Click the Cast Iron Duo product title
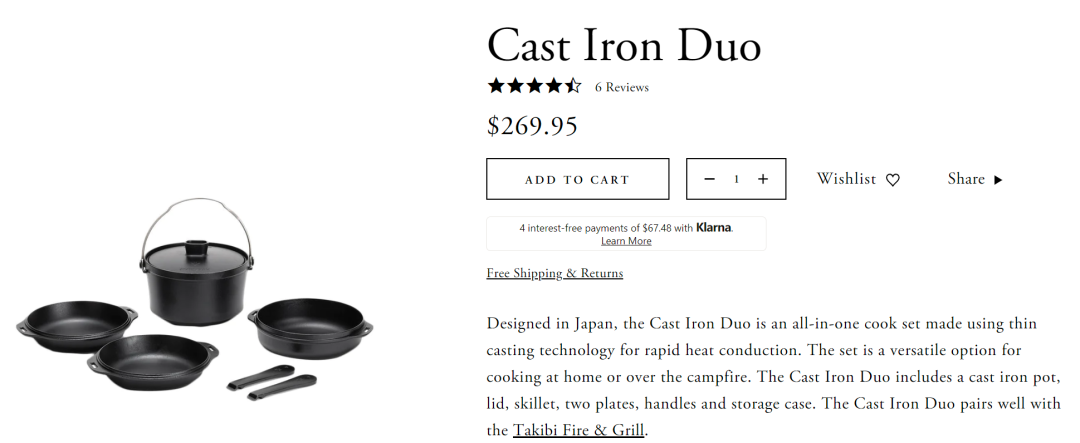 point(624,46)
